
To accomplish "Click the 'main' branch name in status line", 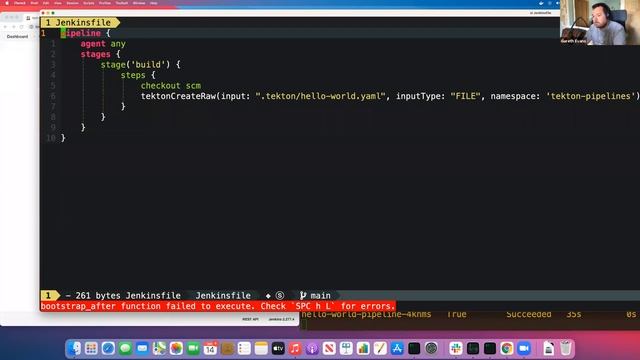I will [320, 296].
